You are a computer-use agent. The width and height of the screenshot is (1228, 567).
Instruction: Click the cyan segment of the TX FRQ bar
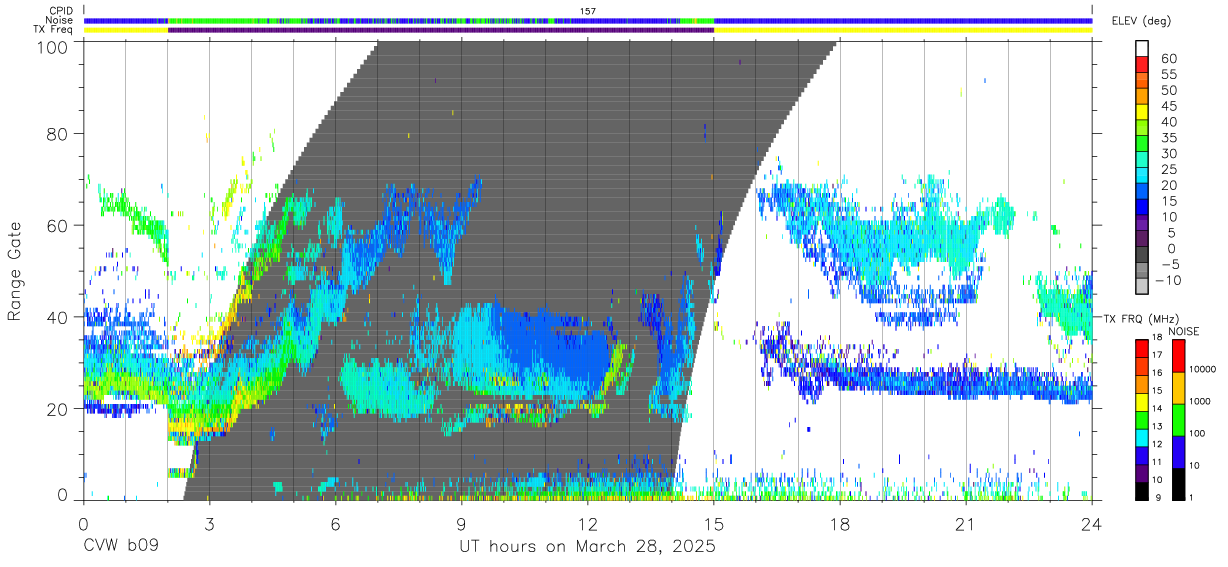pyautogui.click(x=1142, y=438)
